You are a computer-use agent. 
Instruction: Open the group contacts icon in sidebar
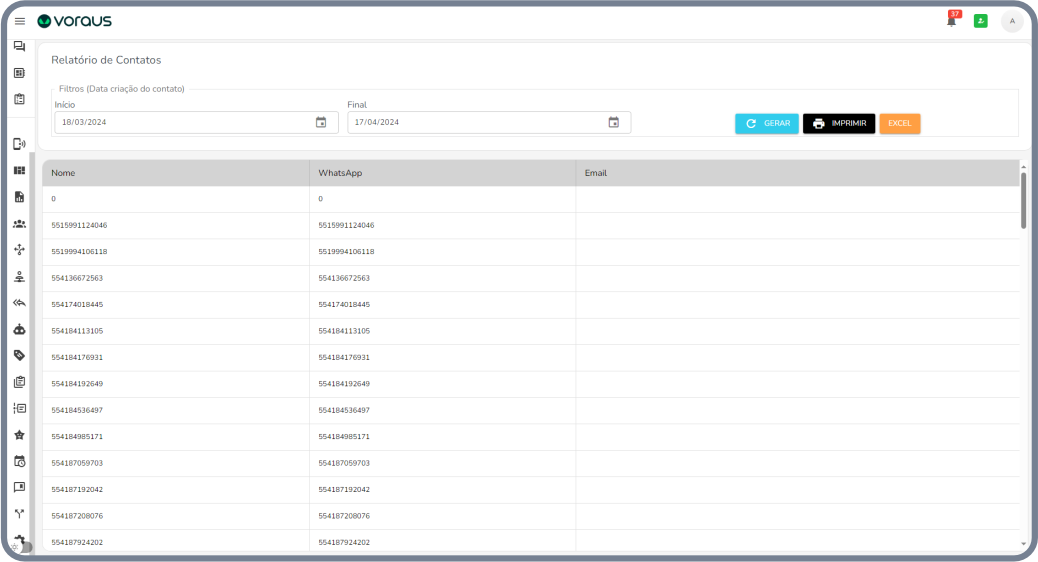(x=19, y=223)
